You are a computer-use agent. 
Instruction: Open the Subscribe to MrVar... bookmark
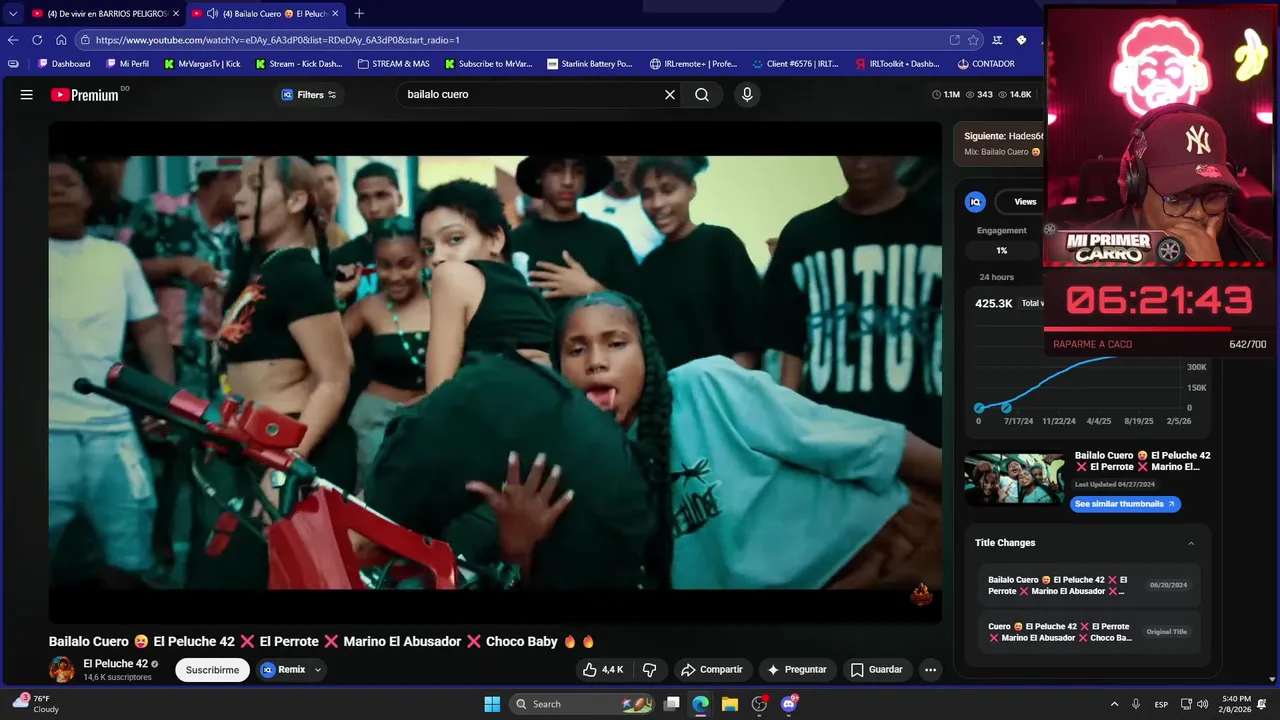488,64
